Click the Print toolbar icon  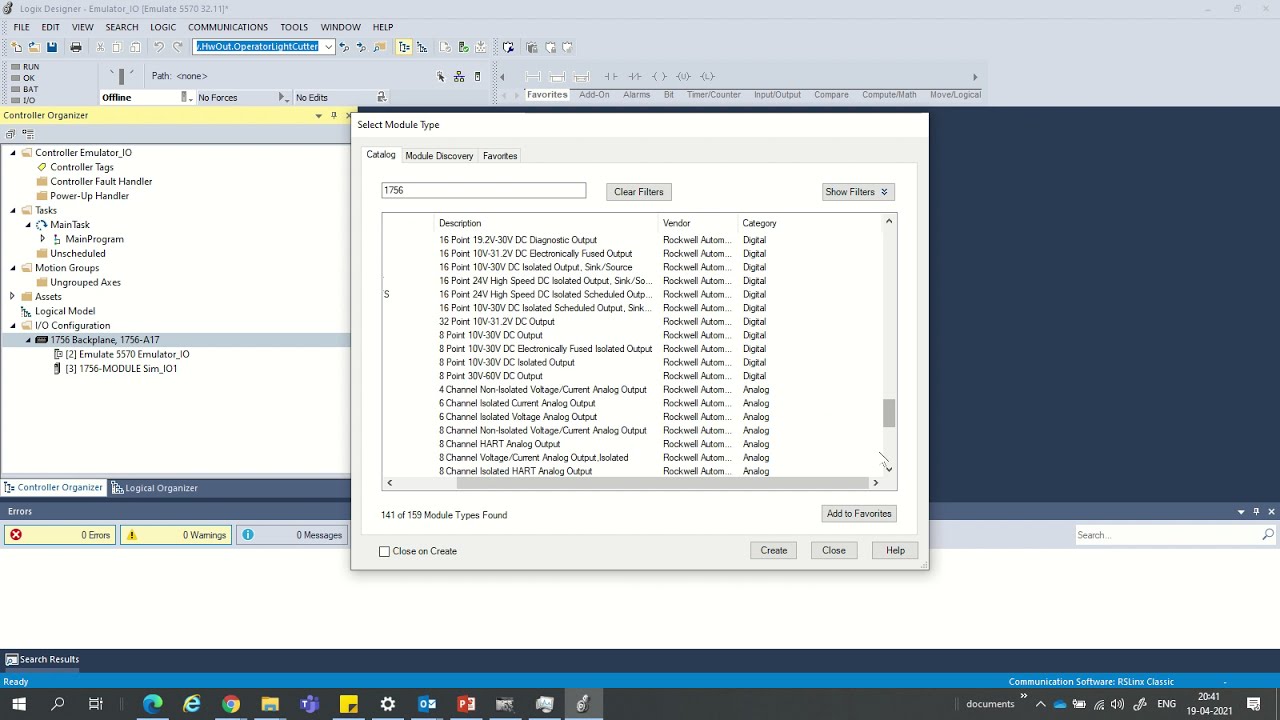[76, 47]
